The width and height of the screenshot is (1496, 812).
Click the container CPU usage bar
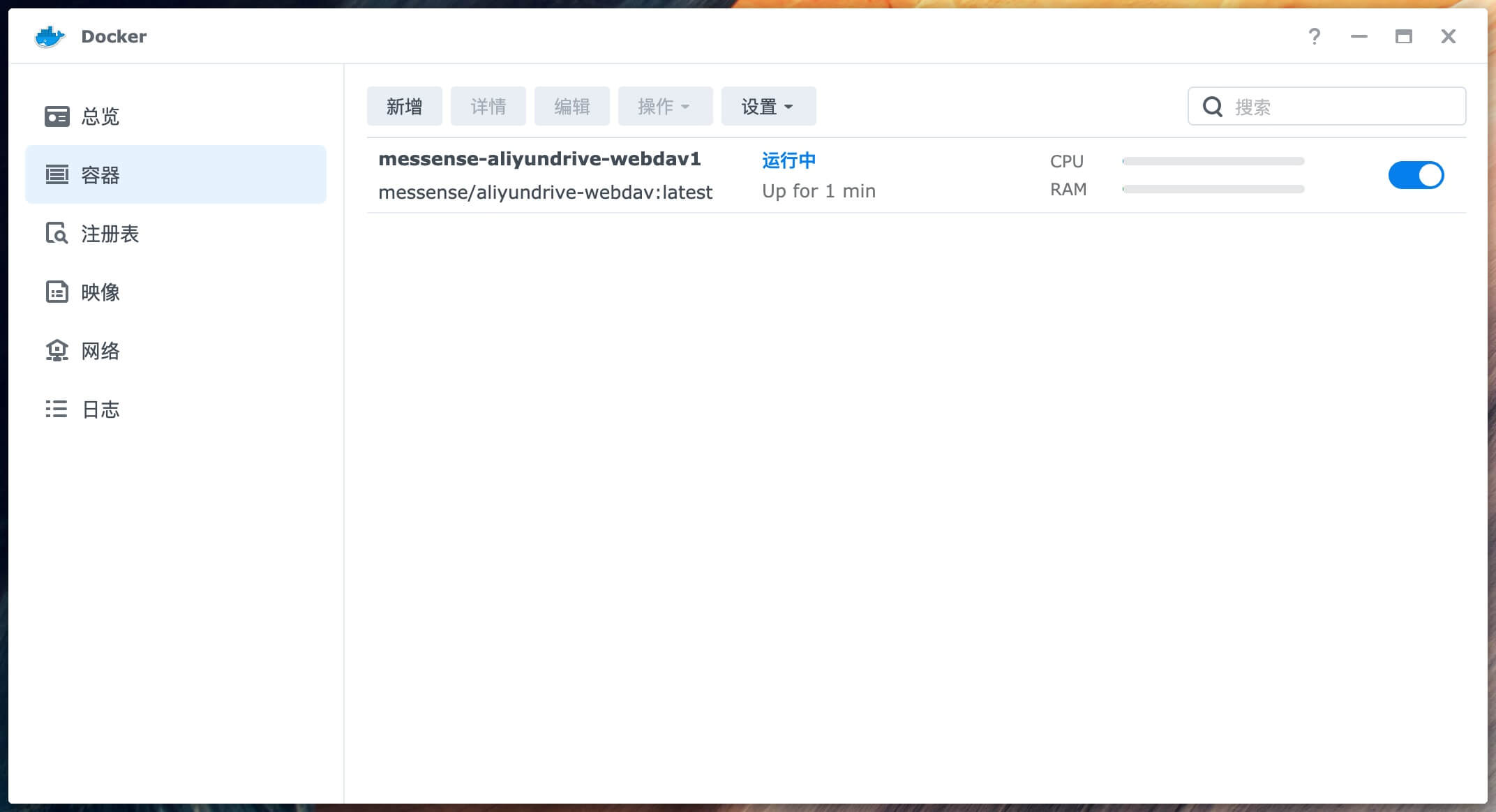click(x=1213, y=161)
